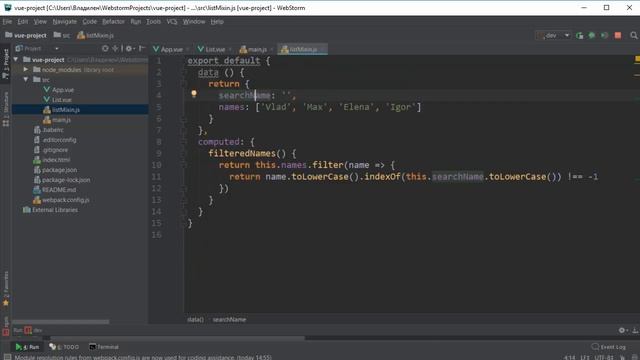Open the Tools menu
Screen dimensions: 640x360
pyautogui.click(x=153, y=22)
